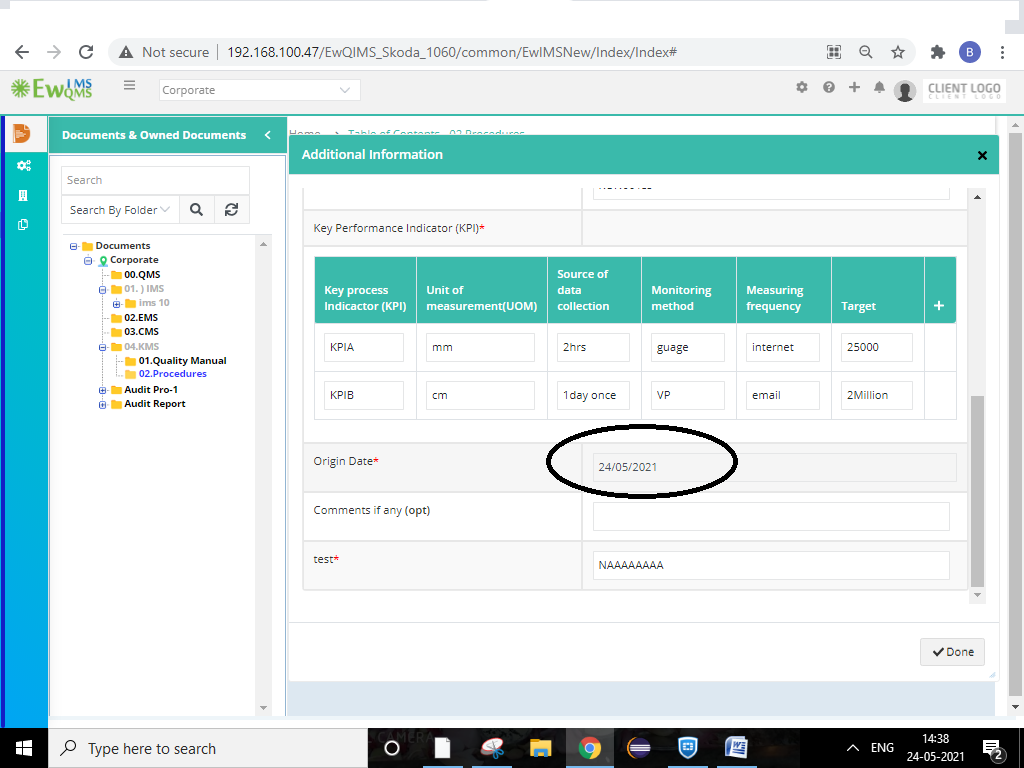
Task: Click into the documents Search field
Action: [155, 180]
